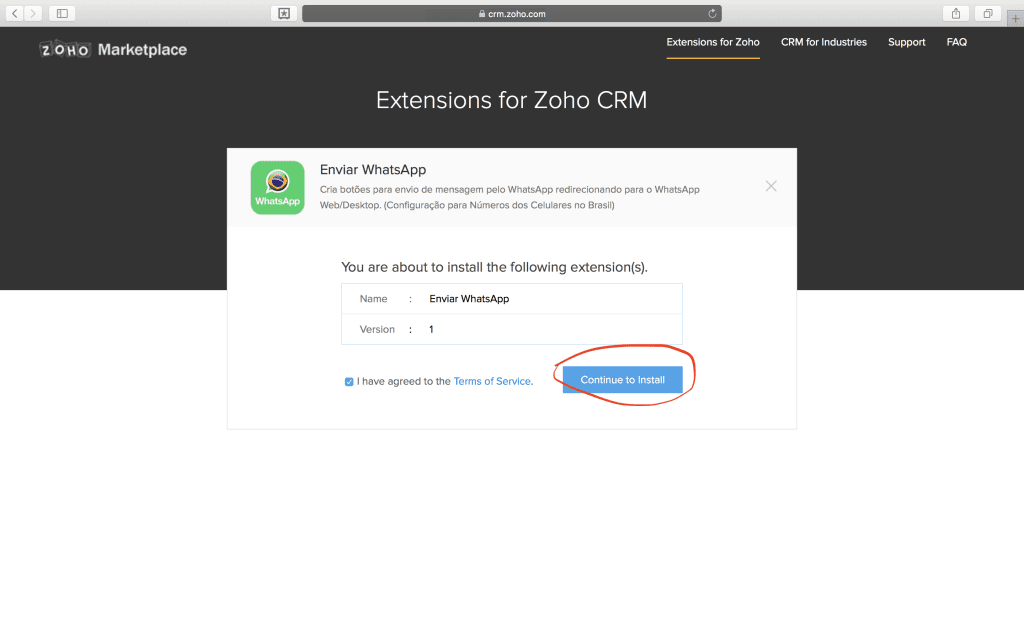Open a new tab with plus icon

[x=1016, y=19]
